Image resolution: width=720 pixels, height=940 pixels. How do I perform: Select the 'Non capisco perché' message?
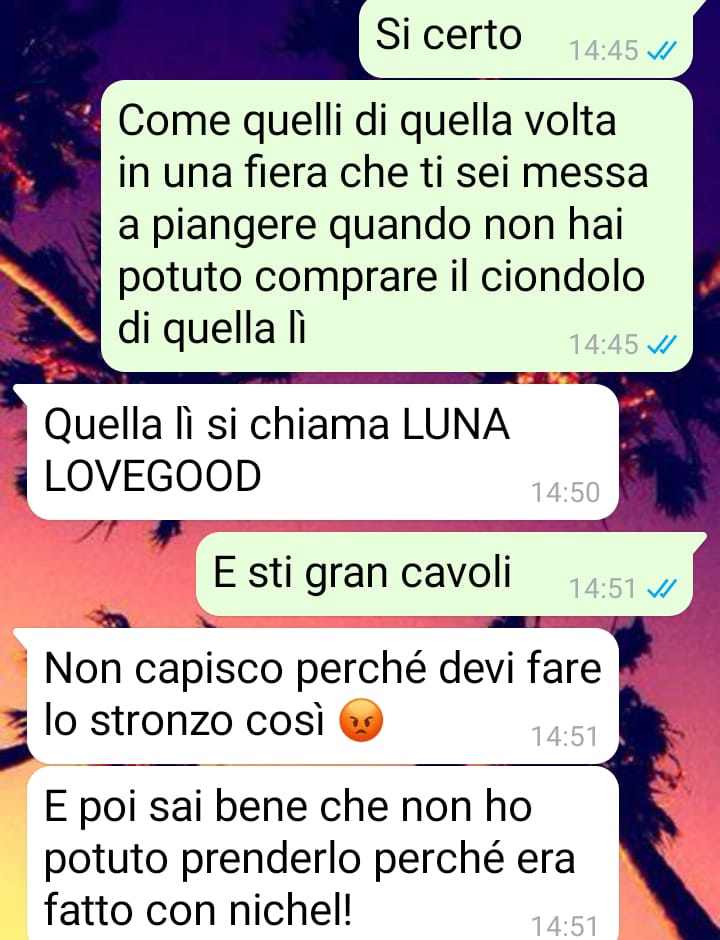tap(323, 696)
